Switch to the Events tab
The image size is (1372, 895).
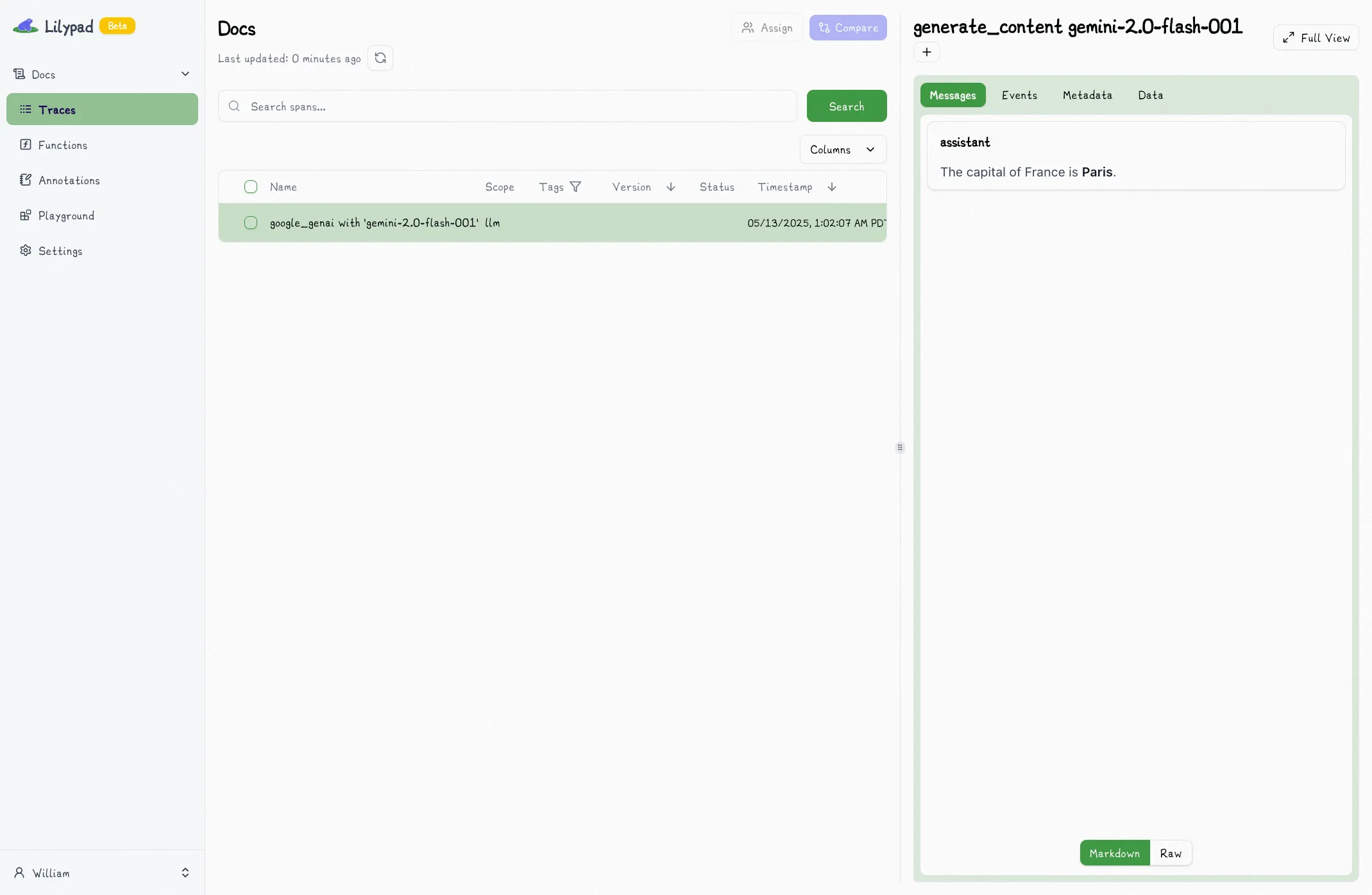click(1019, 95)
